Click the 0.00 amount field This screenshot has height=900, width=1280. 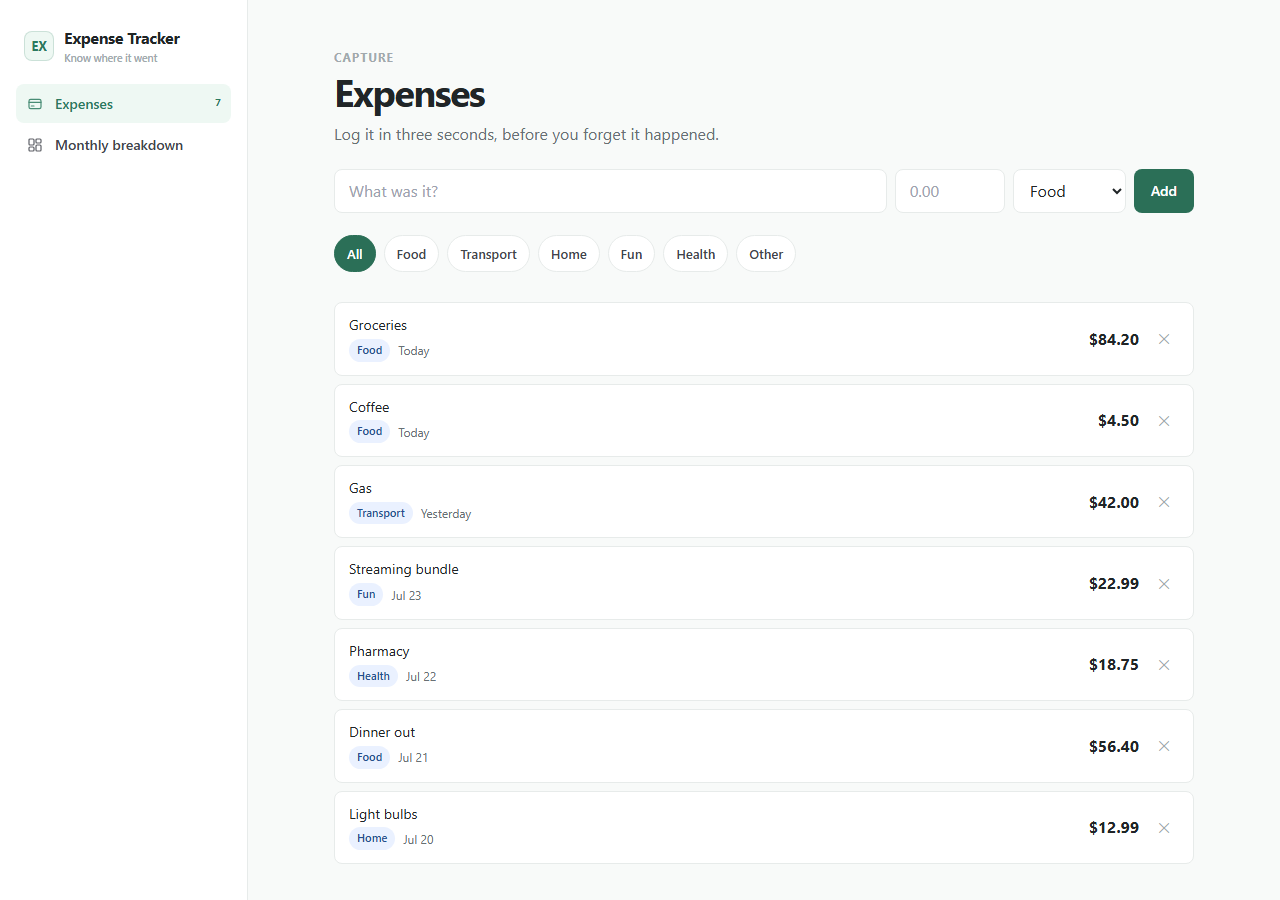[950, 191]
